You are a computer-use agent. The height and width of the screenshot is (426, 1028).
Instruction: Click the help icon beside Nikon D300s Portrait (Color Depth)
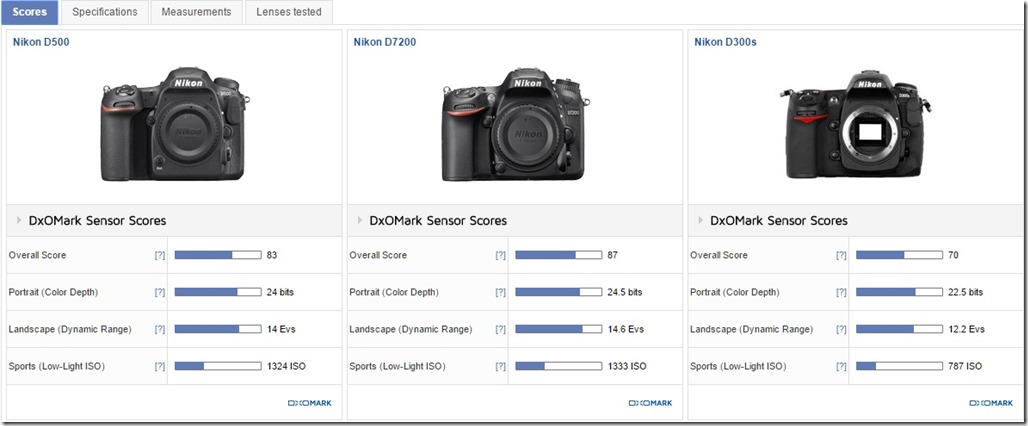coord(841,292)
